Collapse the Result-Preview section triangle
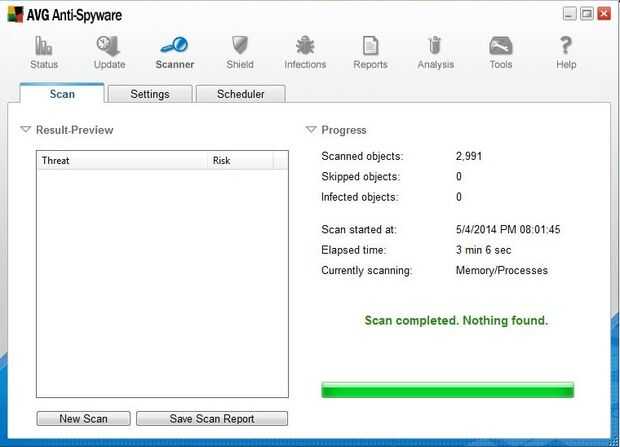The image size is (620, 447). [25, 129]
